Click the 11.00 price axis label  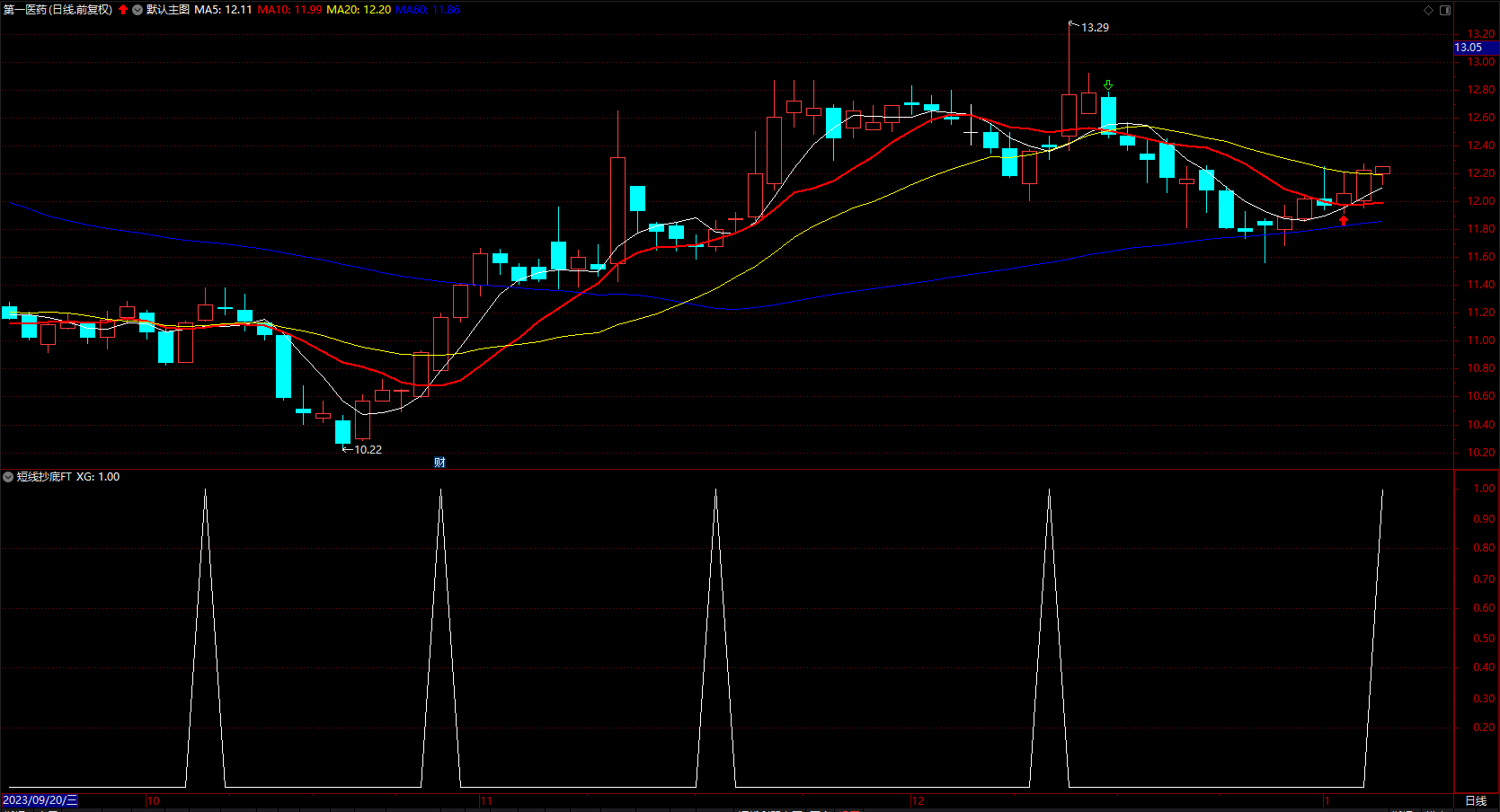pos(1481,340)
